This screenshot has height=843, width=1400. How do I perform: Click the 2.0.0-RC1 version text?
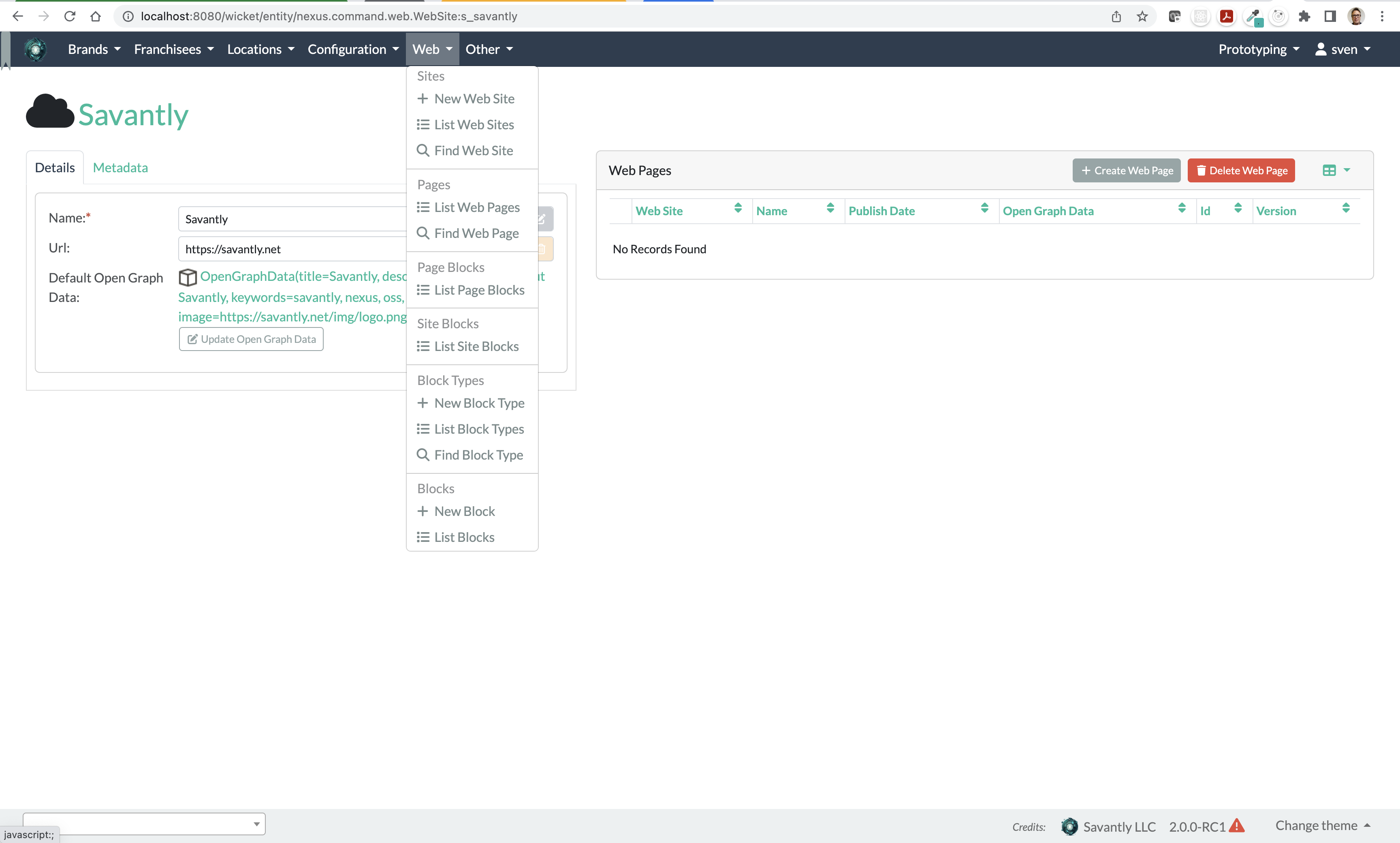[1197, 826]
